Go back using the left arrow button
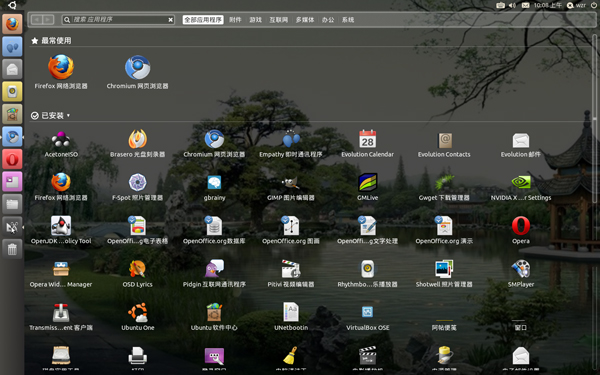 pos(37,20)
